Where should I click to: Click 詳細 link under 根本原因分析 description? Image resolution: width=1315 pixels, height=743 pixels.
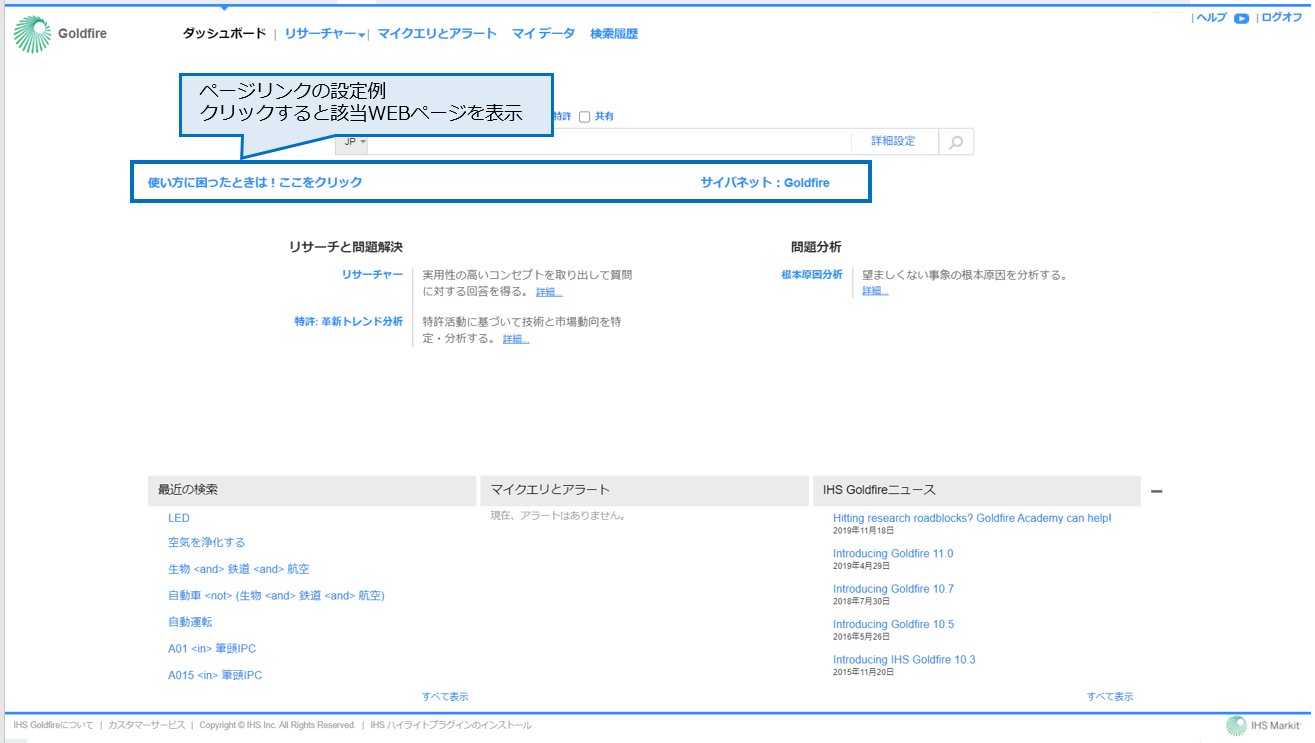[875, 291]
